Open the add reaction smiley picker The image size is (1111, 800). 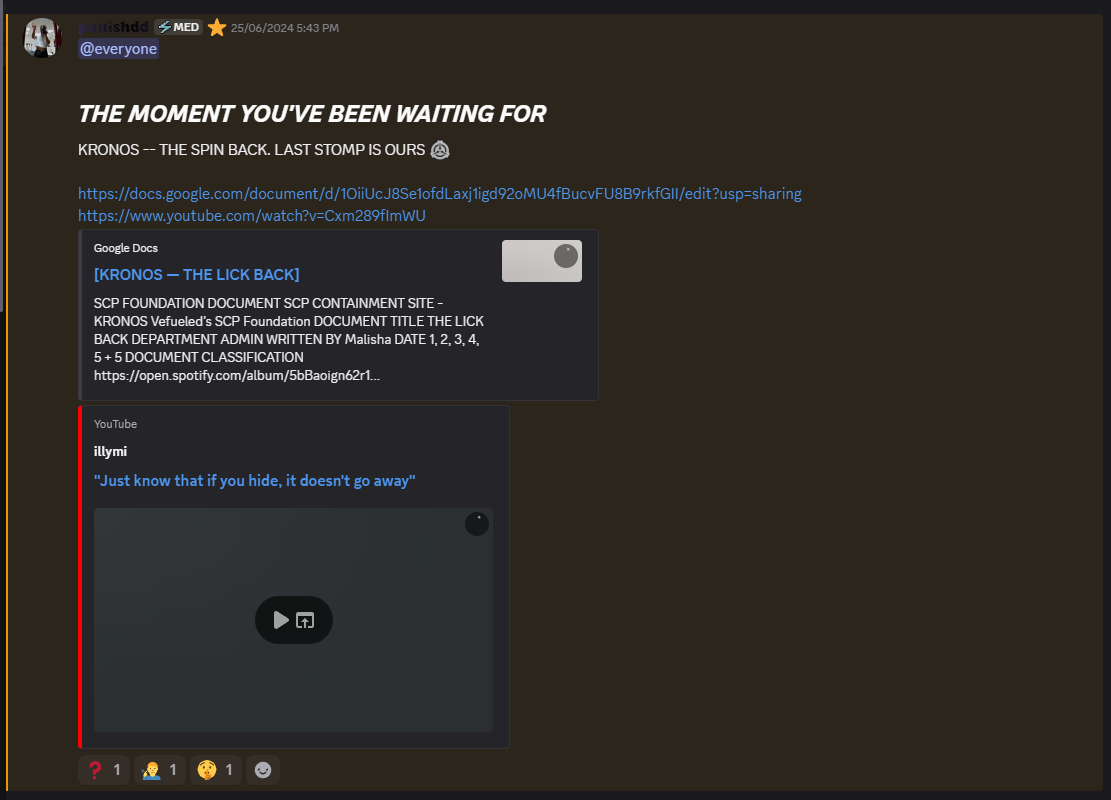coord(263,770)
